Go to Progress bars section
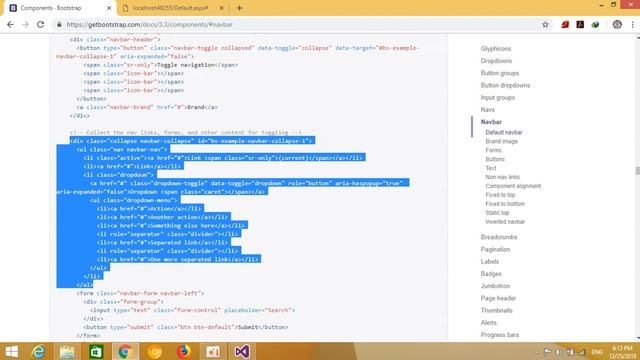The image size is (640, 360). pos(500,335)
